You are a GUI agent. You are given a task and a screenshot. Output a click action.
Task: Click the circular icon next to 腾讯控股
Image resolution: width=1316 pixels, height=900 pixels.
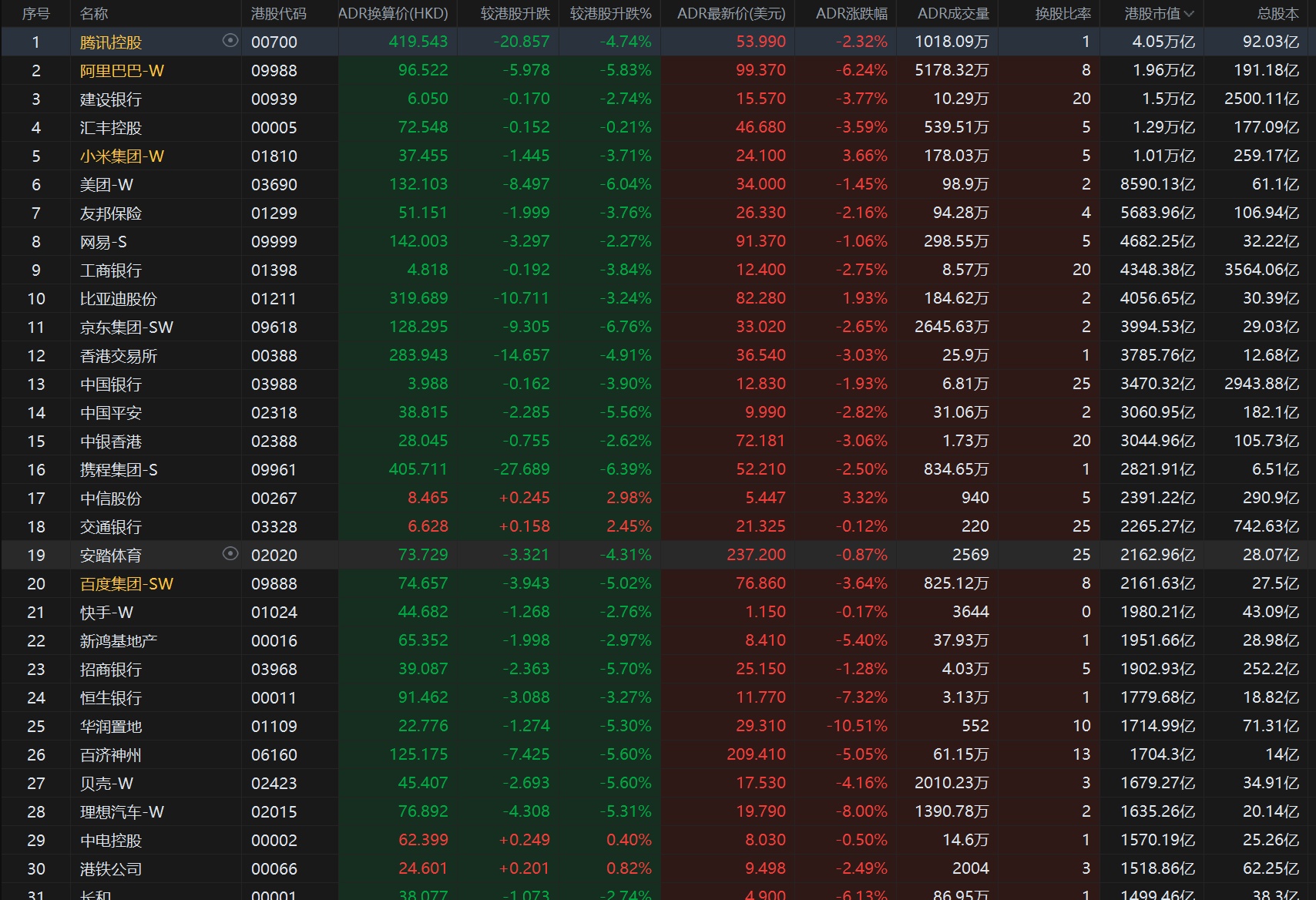point(230,41)
